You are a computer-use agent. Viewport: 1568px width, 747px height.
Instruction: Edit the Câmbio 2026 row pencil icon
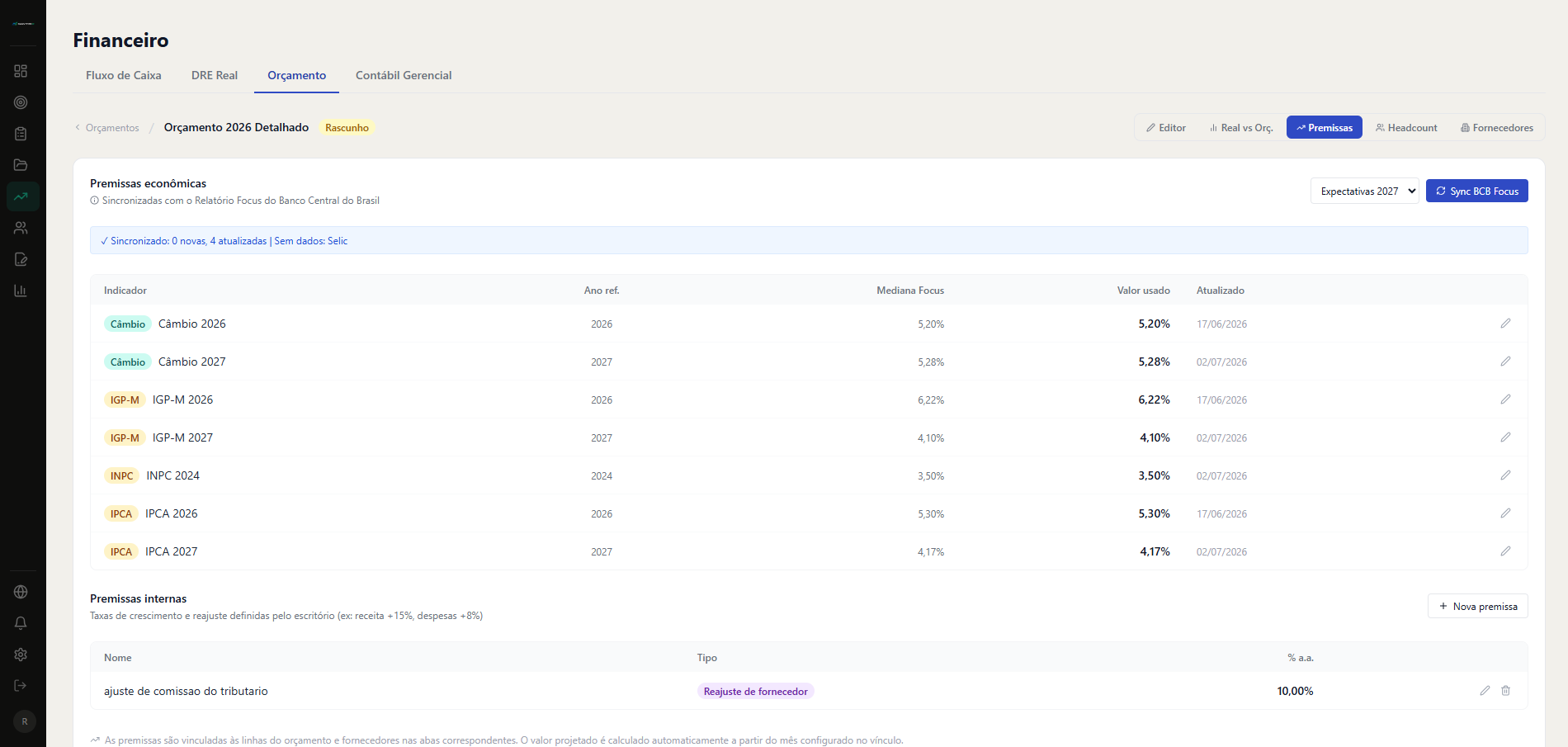pyautogui.click(x=1505, y=324)
